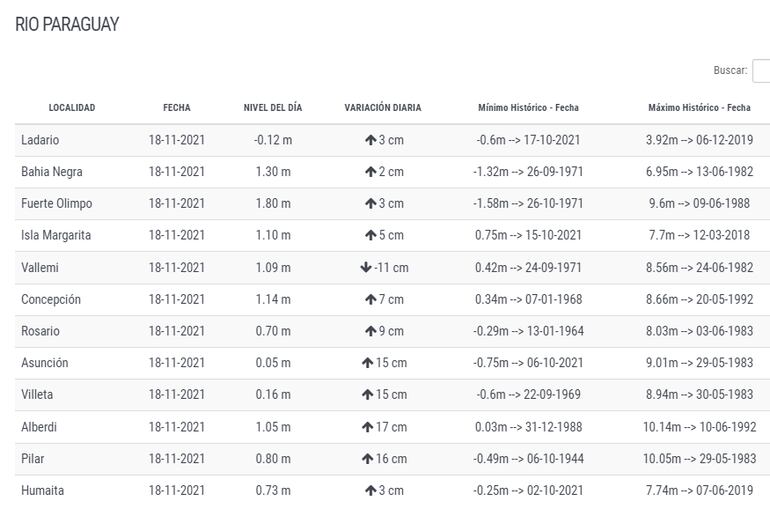Screen dimensions: 770x516
Task: Click the up arrow icon in Ladario row
Action: click(370, 140)
